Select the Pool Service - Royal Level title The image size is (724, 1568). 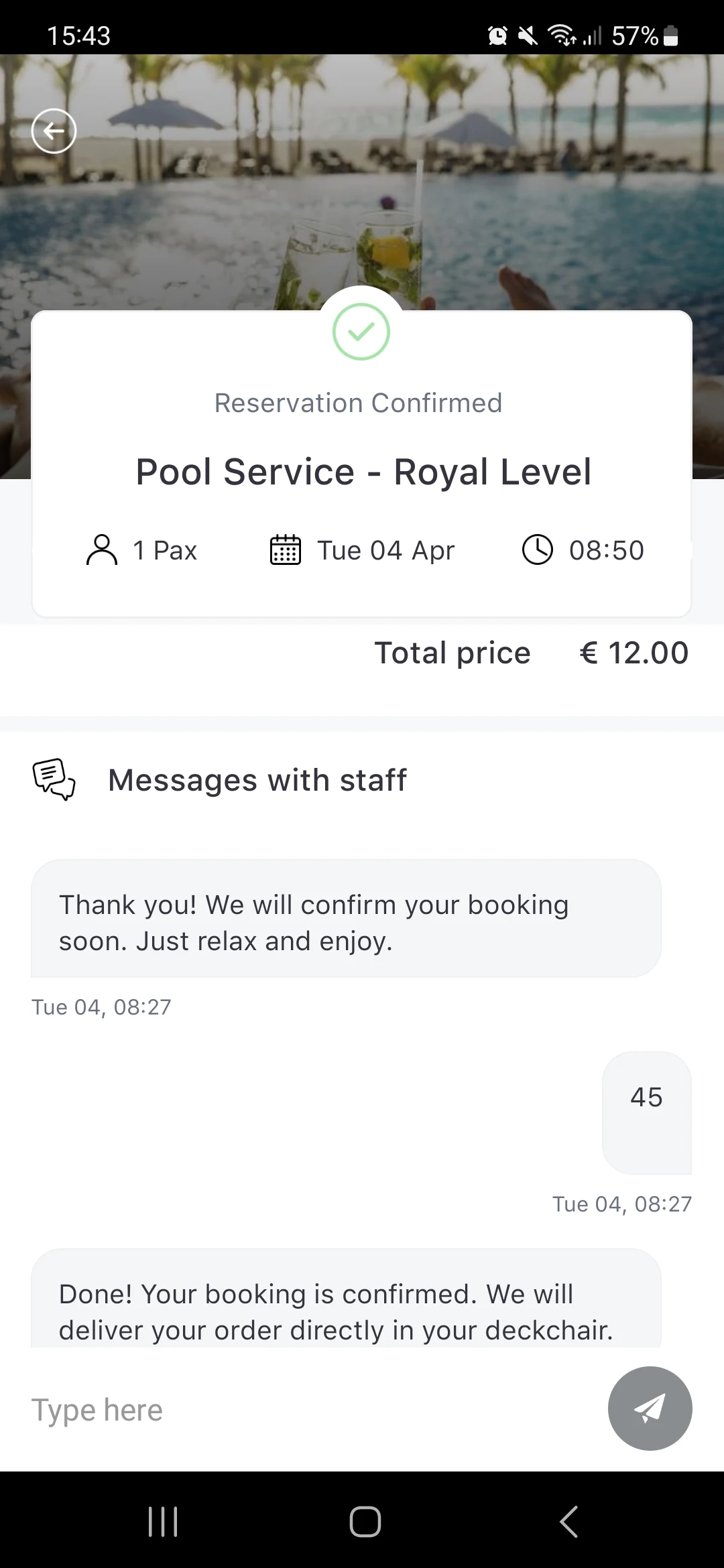363,472
